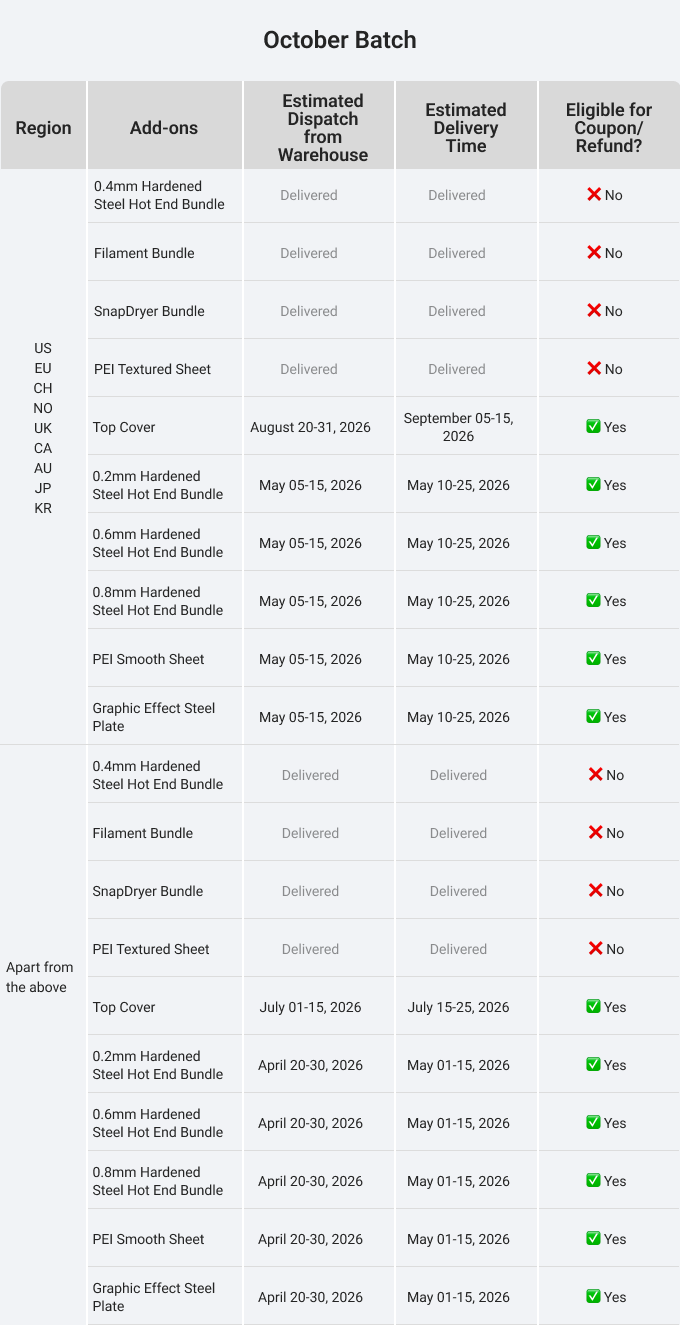Select the Region column header
Viewport: 680px width, 1325px height.
[43, 125]
